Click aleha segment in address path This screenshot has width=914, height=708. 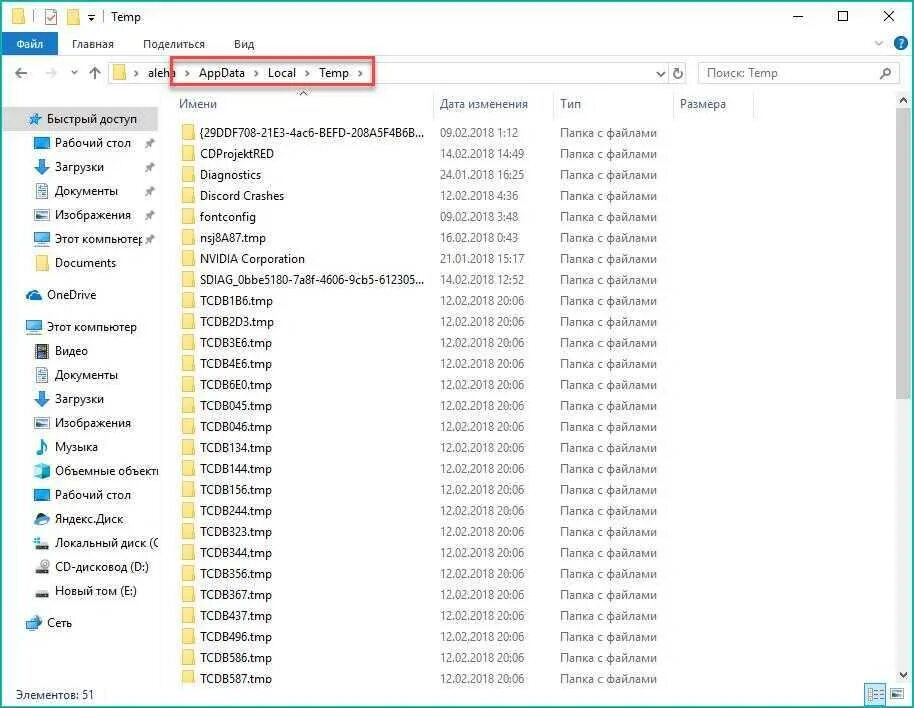(x=161, y=73)
